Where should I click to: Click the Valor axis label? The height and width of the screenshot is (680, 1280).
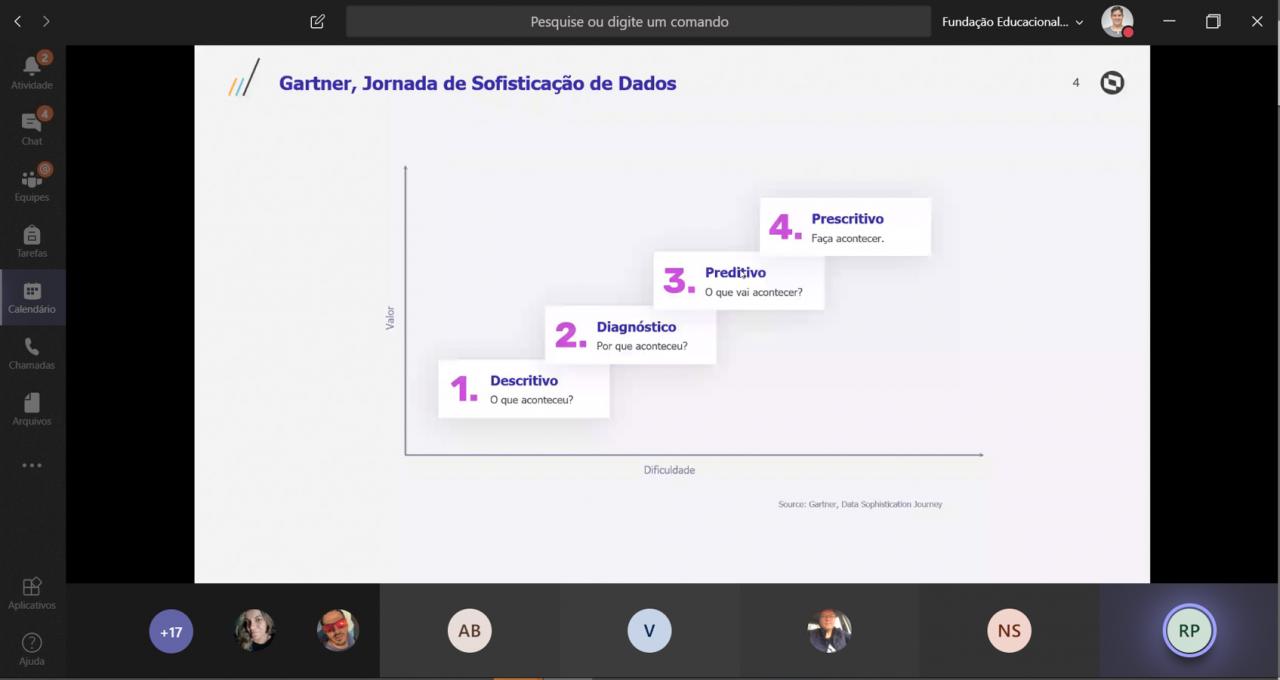(x=390, y=318)
